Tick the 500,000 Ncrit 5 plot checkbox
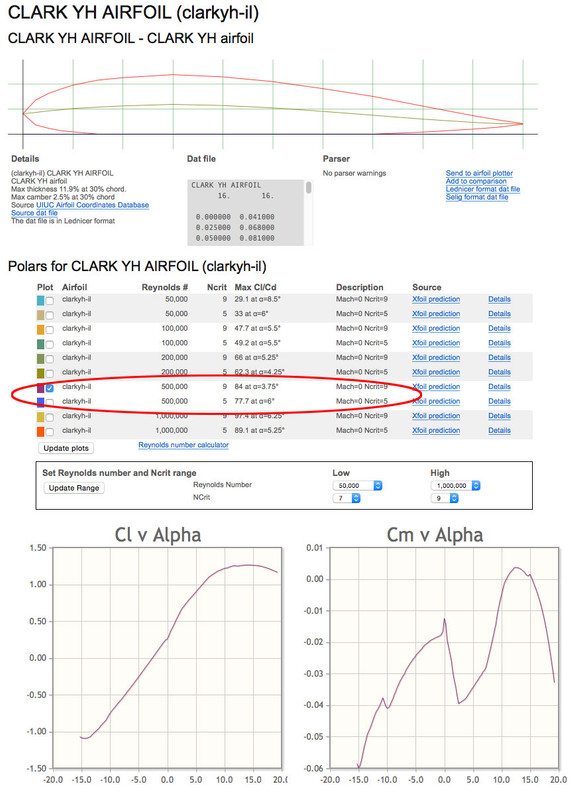This screenshot has width=585, height=800. point(49,403)
